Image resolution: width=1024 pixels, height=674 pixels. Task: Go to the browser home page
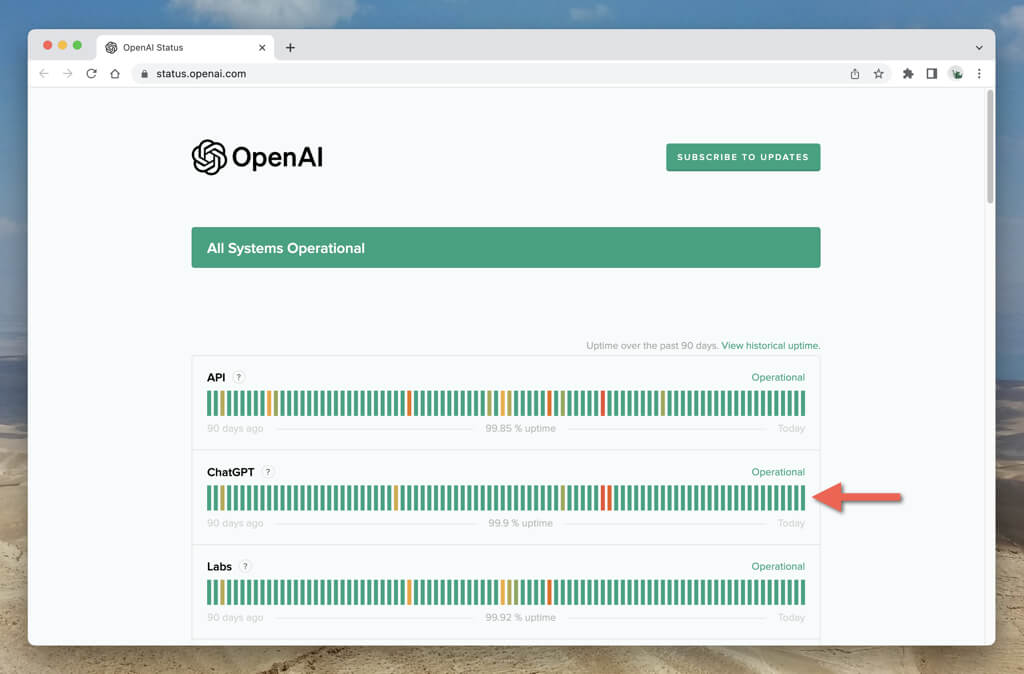pos(115,74)
